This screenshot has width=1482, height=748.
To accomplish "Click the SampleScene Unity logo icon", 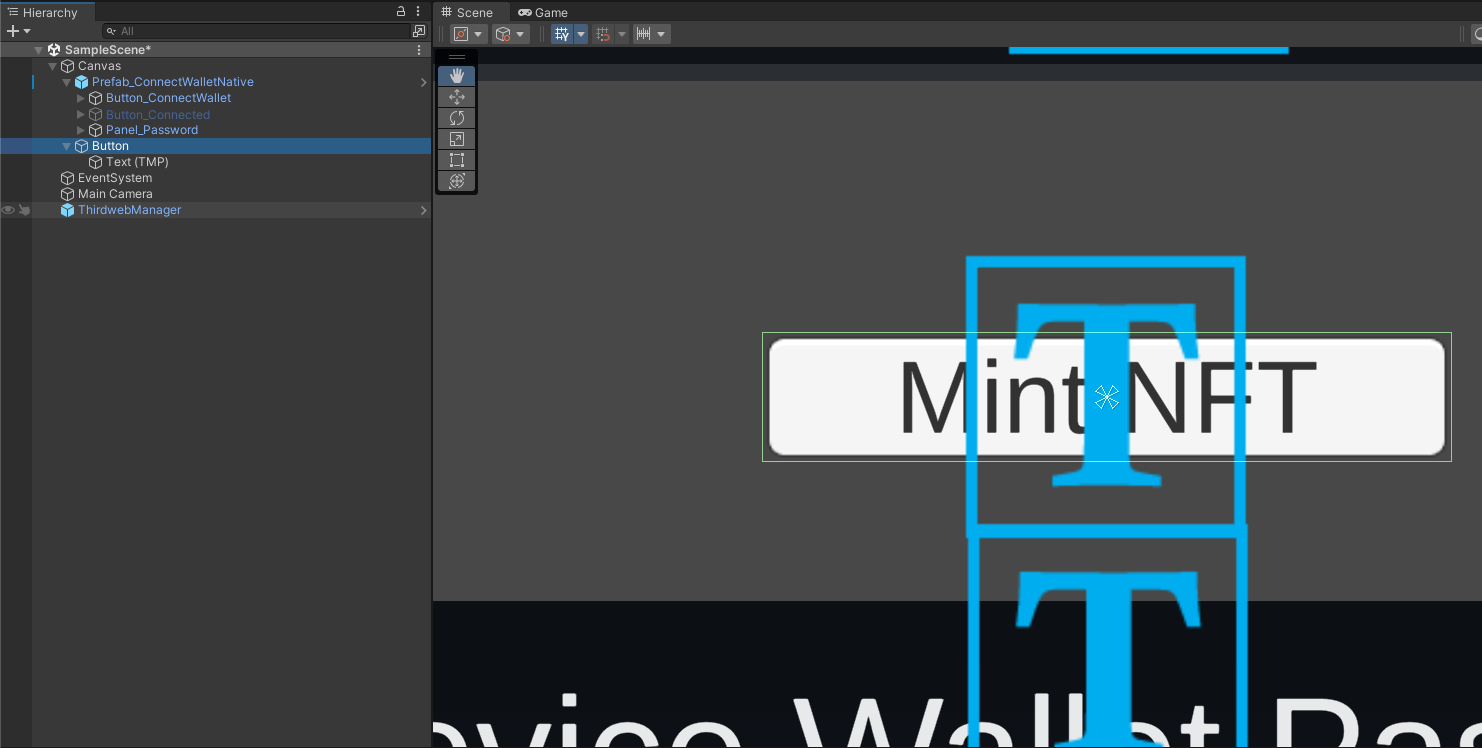I will tap(54, 50).
